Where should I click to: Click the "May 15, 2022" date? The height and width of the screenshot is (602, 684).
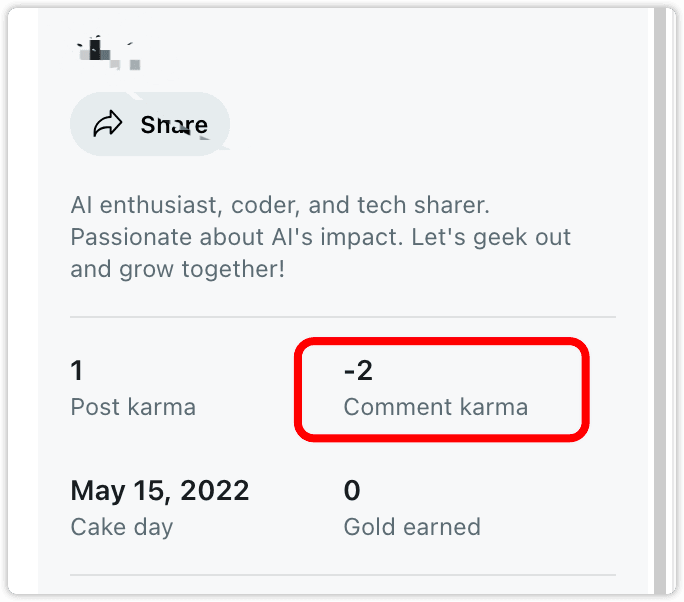tap(159, 491)
